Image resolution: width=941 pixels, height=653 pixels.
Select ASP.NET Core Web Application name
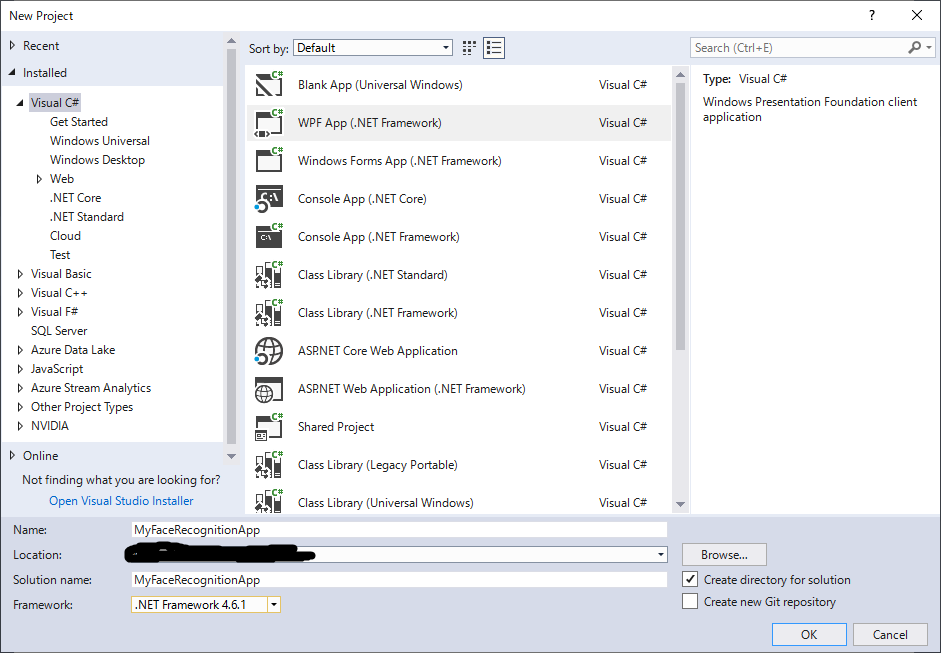point(377,351)
